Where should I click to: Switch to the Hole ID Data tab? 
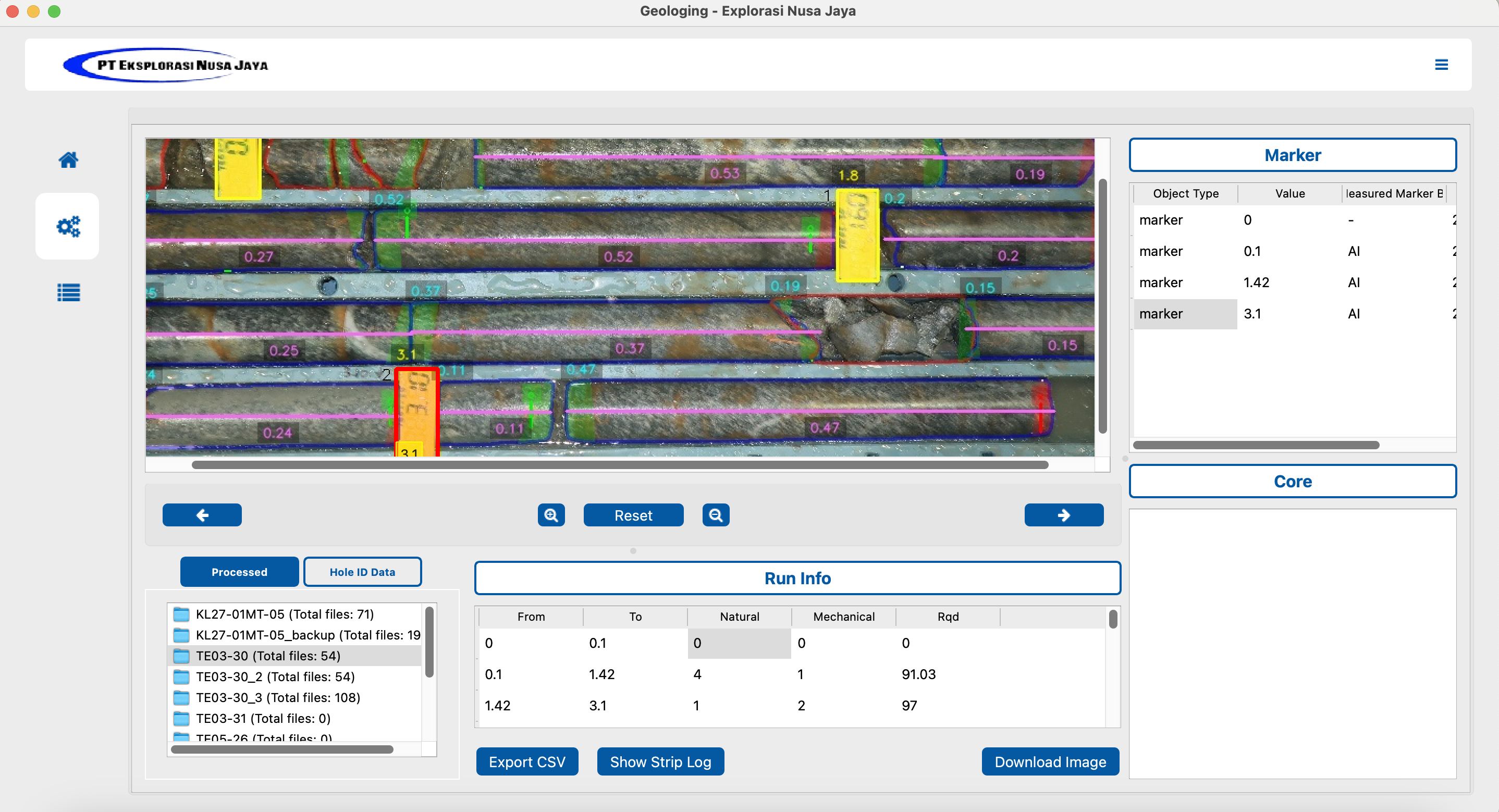pyautogui.click(x=362, y=572)
